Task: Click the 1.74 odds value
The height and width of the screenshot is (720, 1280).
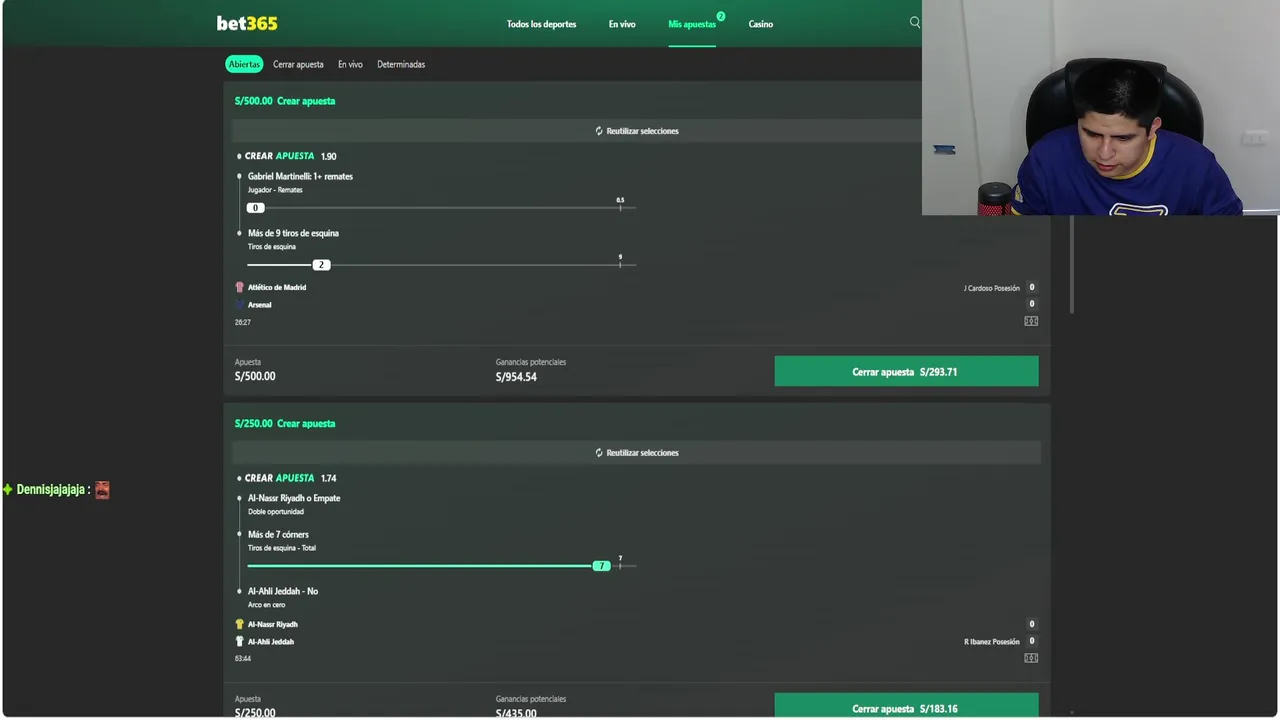Action: point(328,478)
